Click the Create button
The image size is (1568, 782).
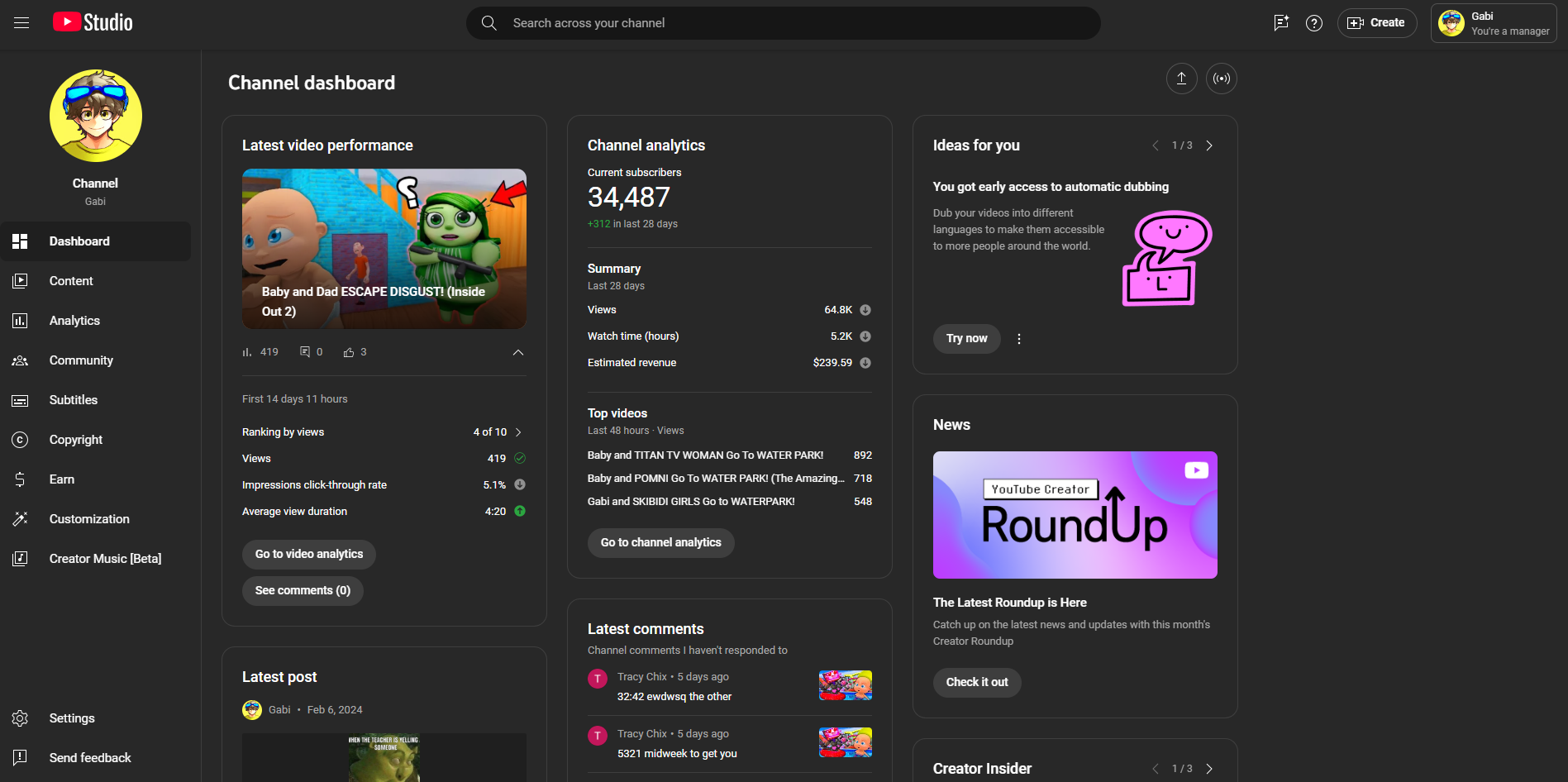tap(1377, 23)
